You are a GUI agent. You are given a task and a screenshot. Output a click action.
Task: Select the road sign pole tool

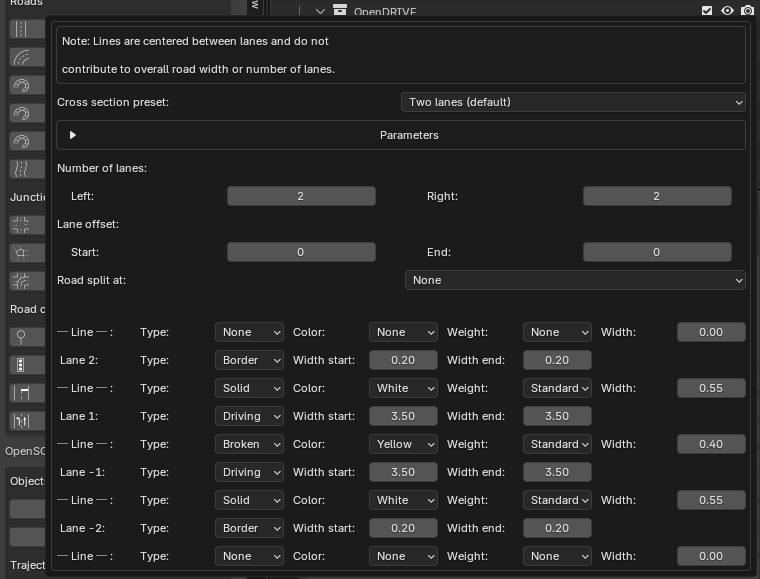(27, 337)
